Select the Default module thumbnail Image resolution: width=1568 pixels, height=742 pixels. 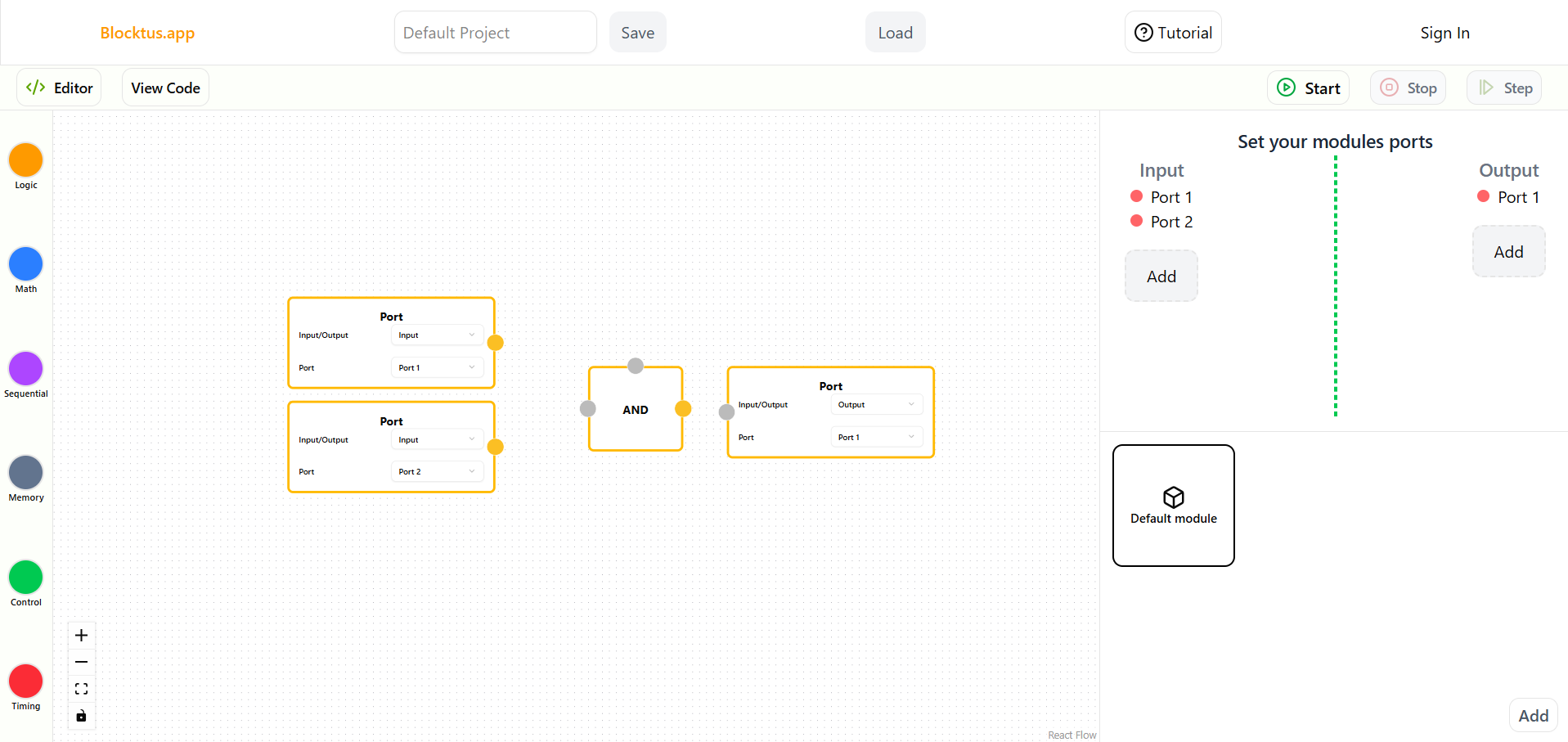1173,506
